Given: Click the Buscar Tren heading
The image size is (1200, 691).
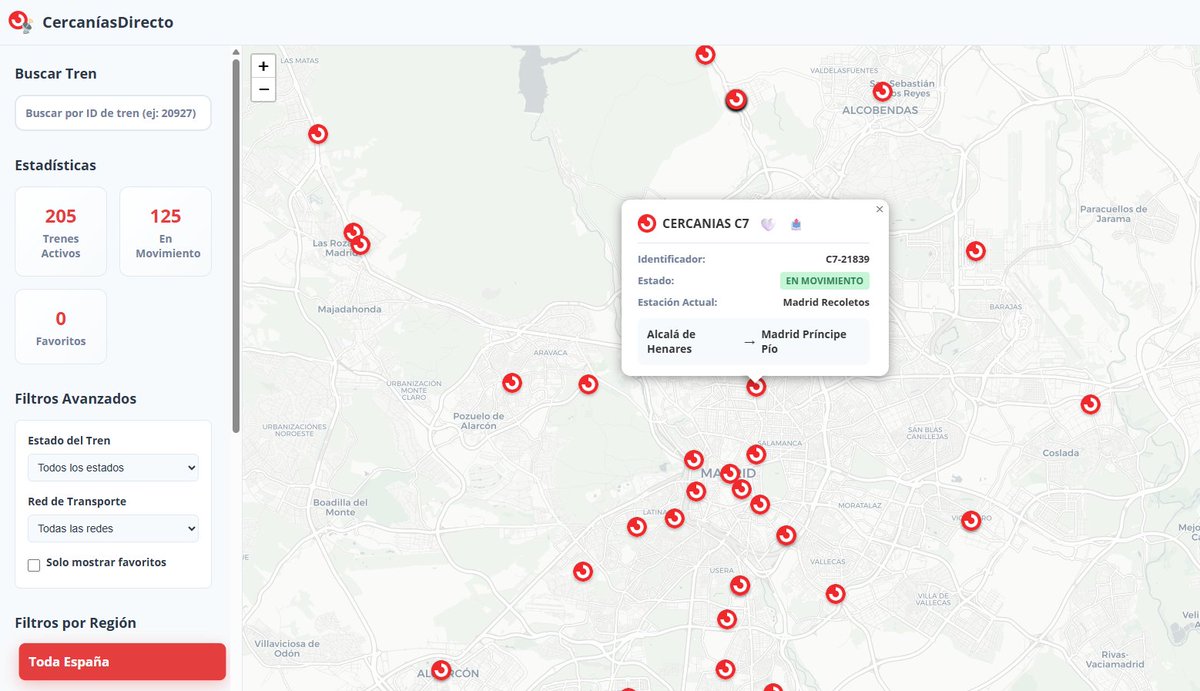Looking at the screenshot, I should pyautogui.click(x=56, y=74).
